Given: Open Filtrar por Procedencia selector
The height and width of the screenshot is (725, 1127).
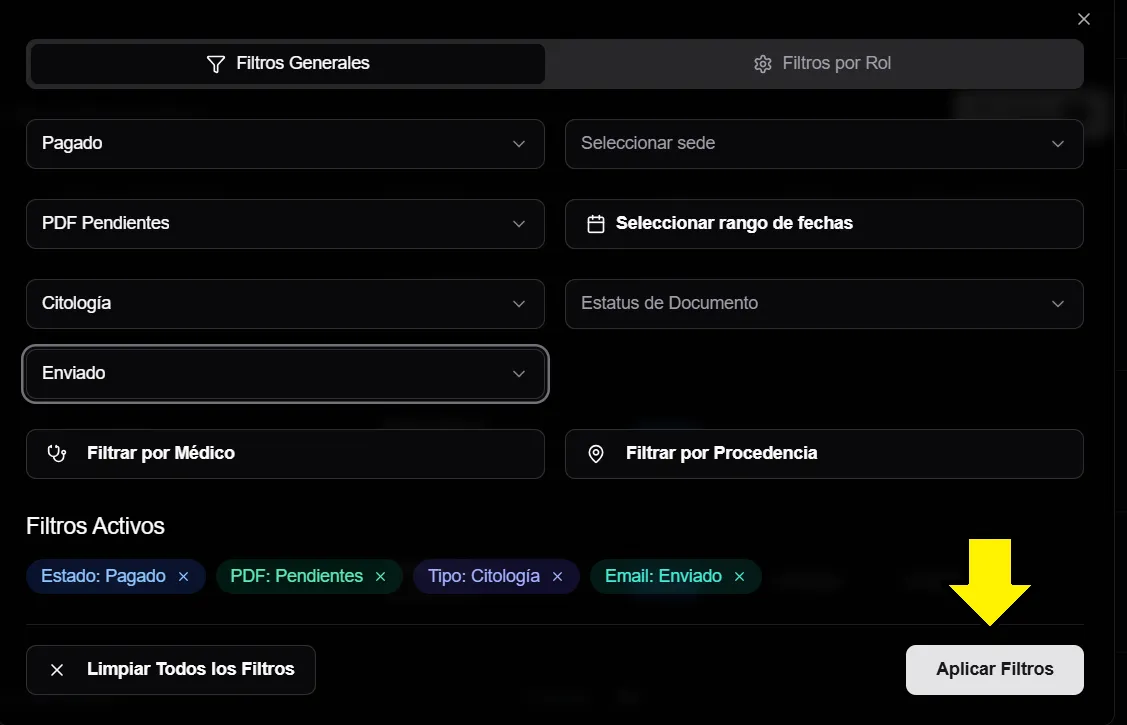Looking at the screenshot, I should click(x=824, y=454).
